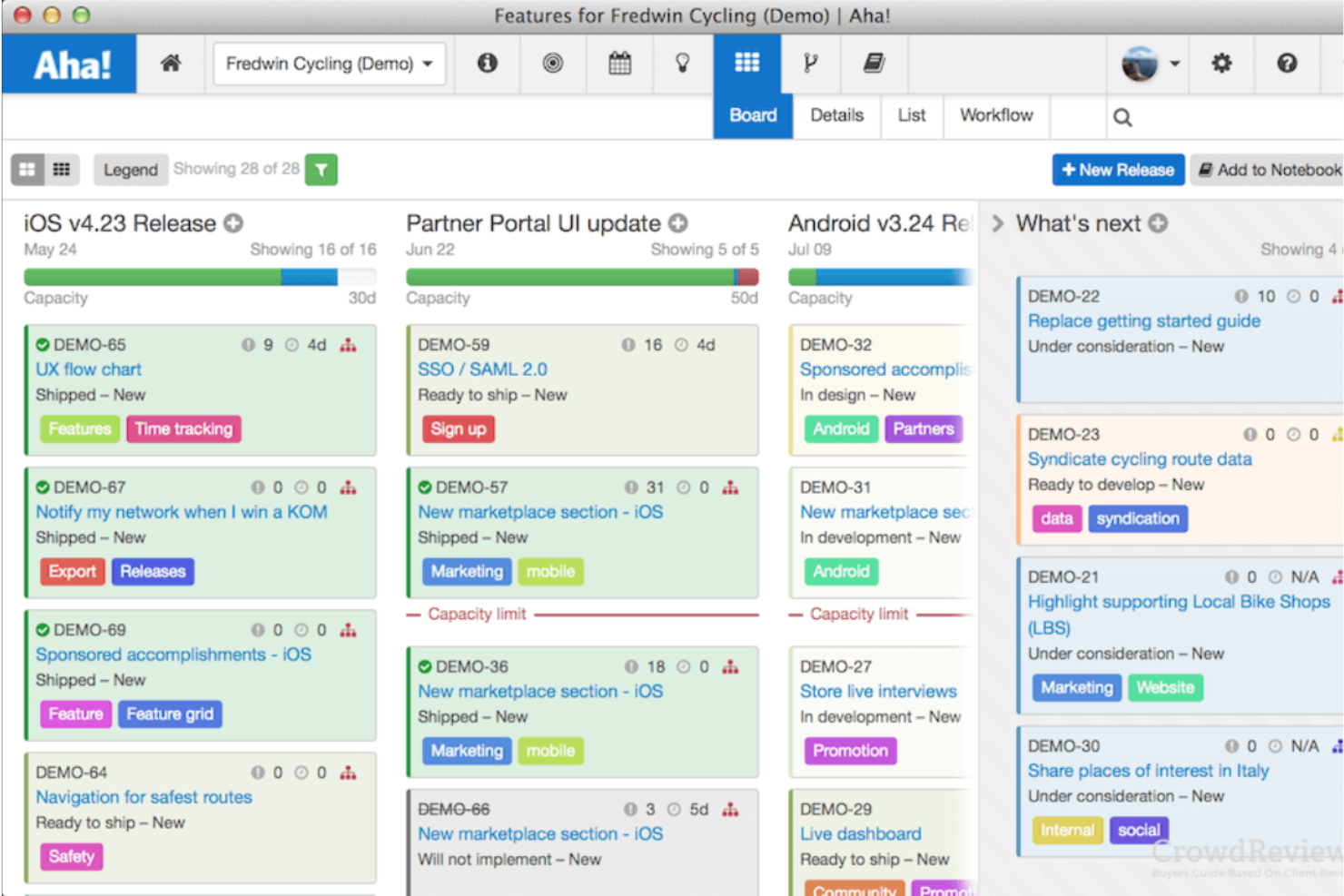The image size is (1344, 896).
Task: Open the green filter funnel button
Action: click(x=321, y=170)
